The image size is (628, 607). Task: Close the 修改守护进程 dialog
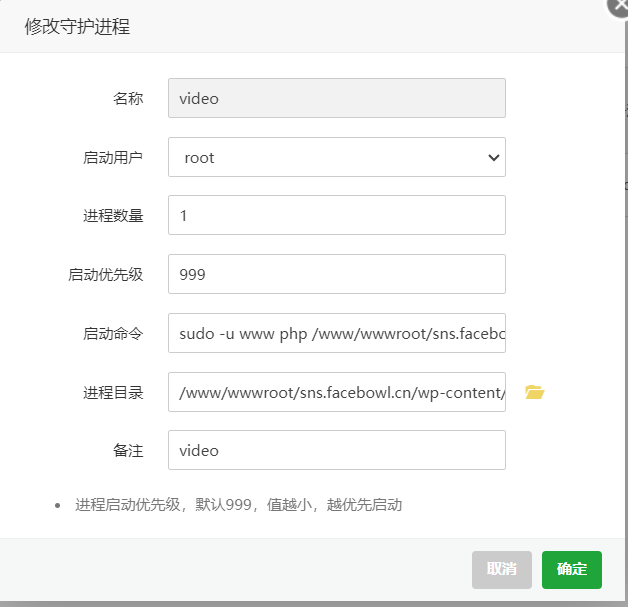click(619, 6)
